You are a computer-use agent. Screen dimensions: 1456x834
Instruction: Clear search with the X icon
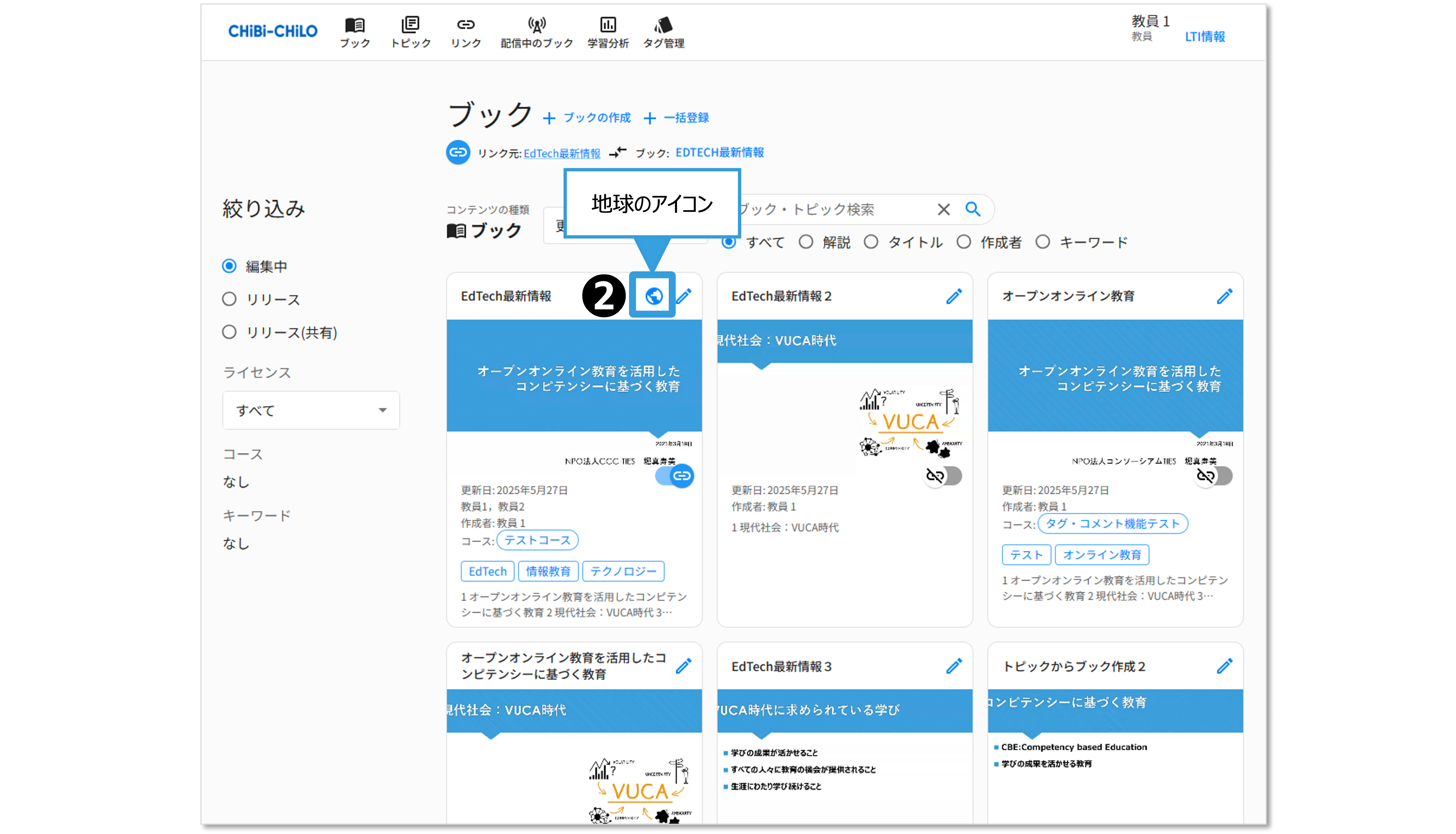tap(943, 209)
